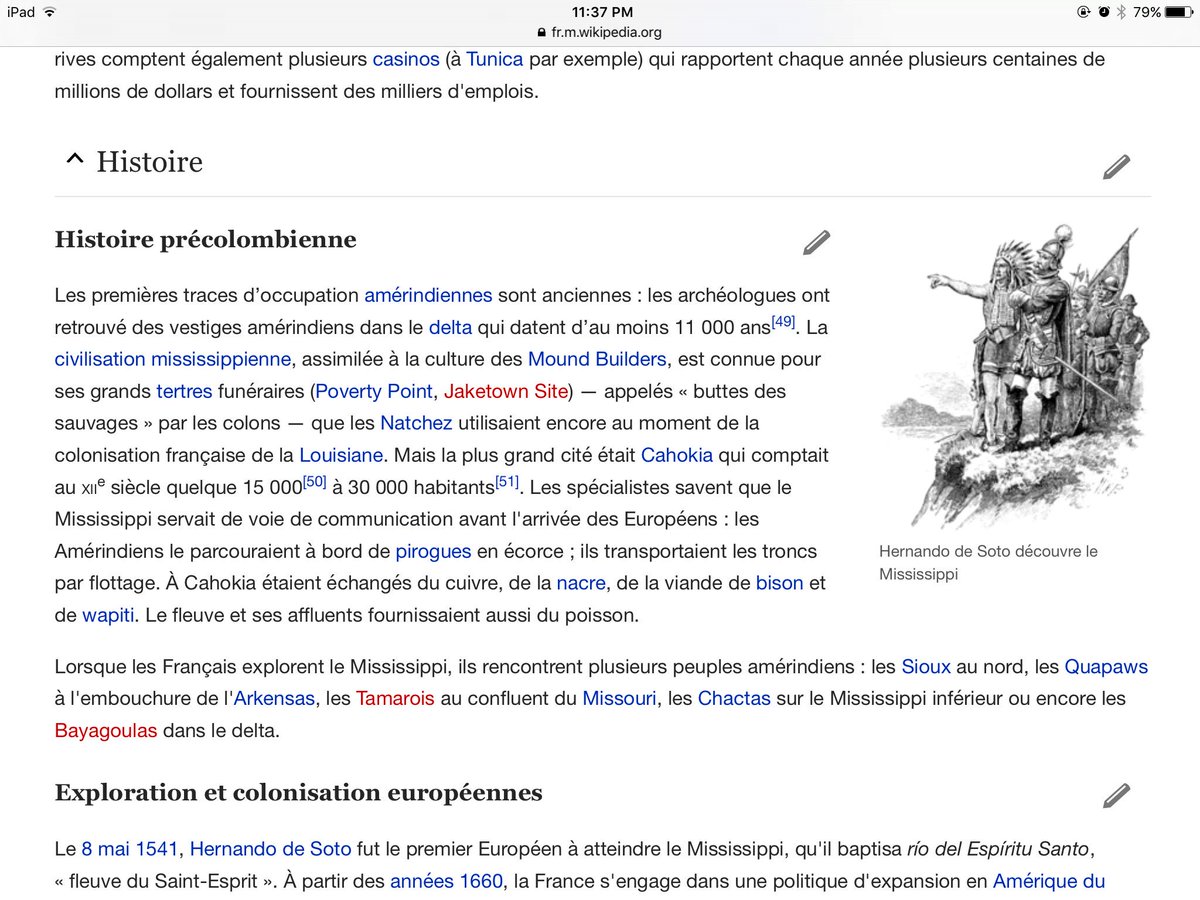Open the Arkensas link
The width and height of the screenshot is (1200, 900).
pos(273,698)
